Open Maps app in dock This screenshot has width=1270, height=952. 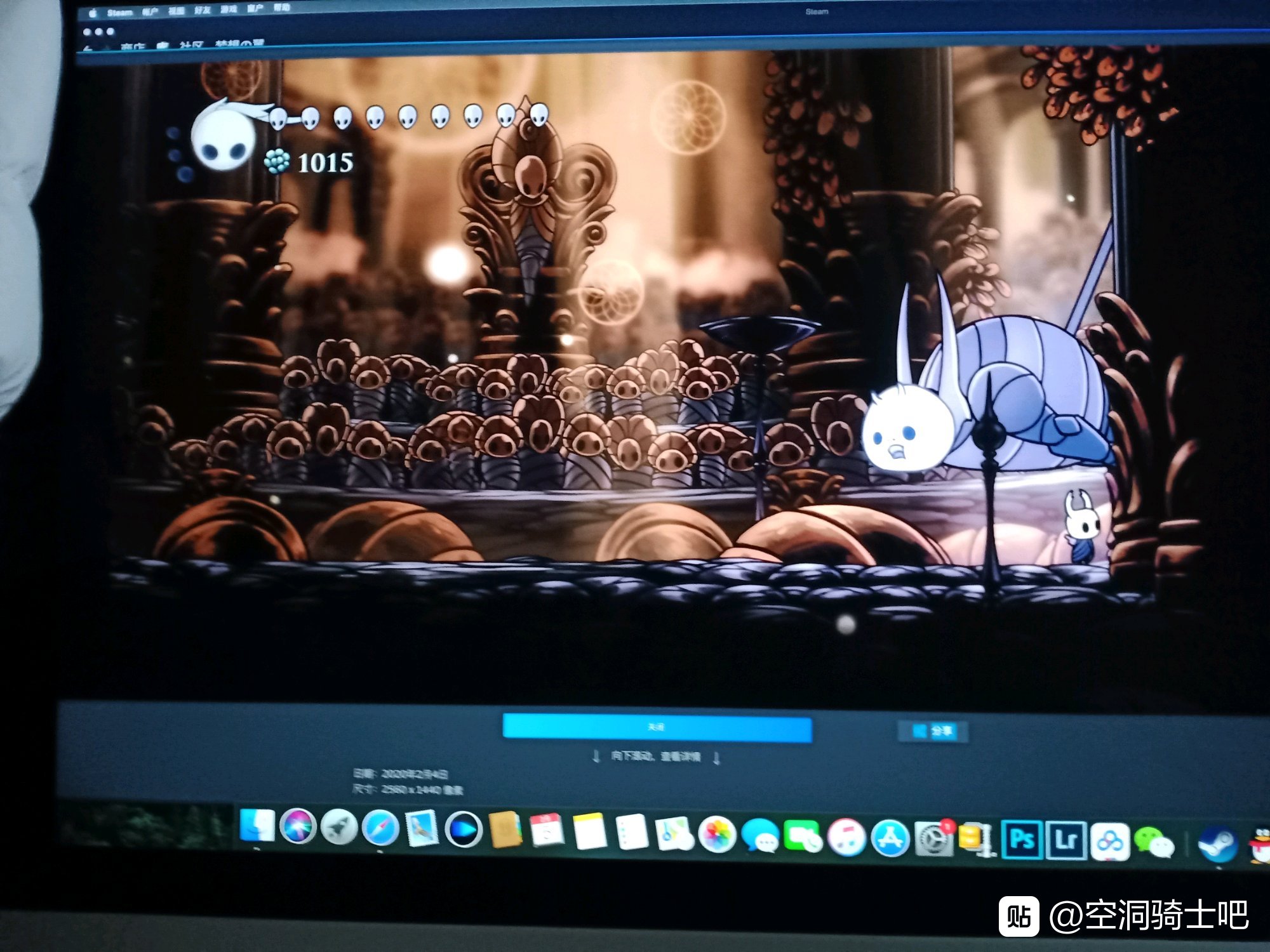674,833
